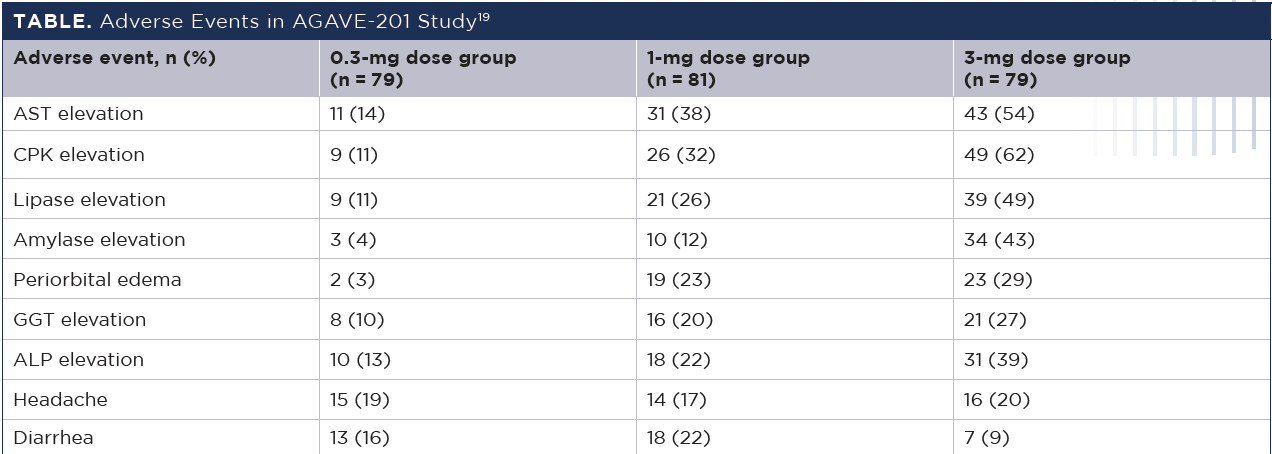
Task: Click the 'GGT elevation' row label
Action: click(x=79, y=320)
